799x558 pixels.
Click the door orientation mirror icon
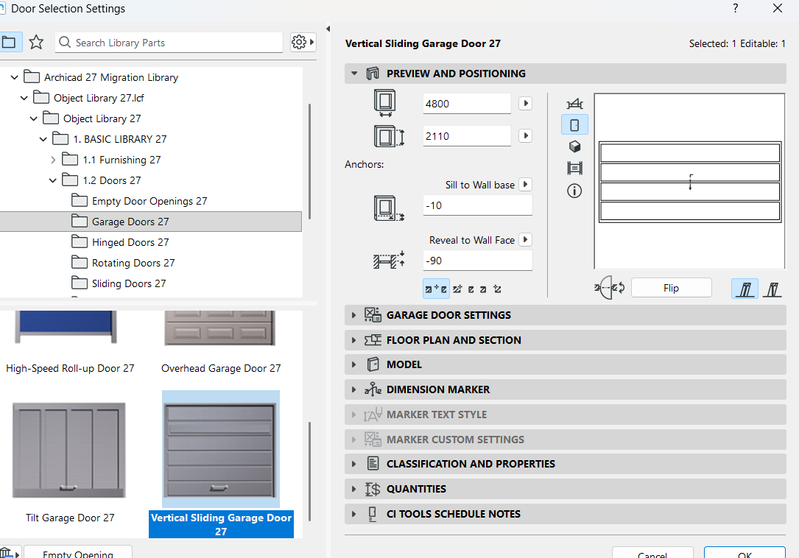point(609,288)
